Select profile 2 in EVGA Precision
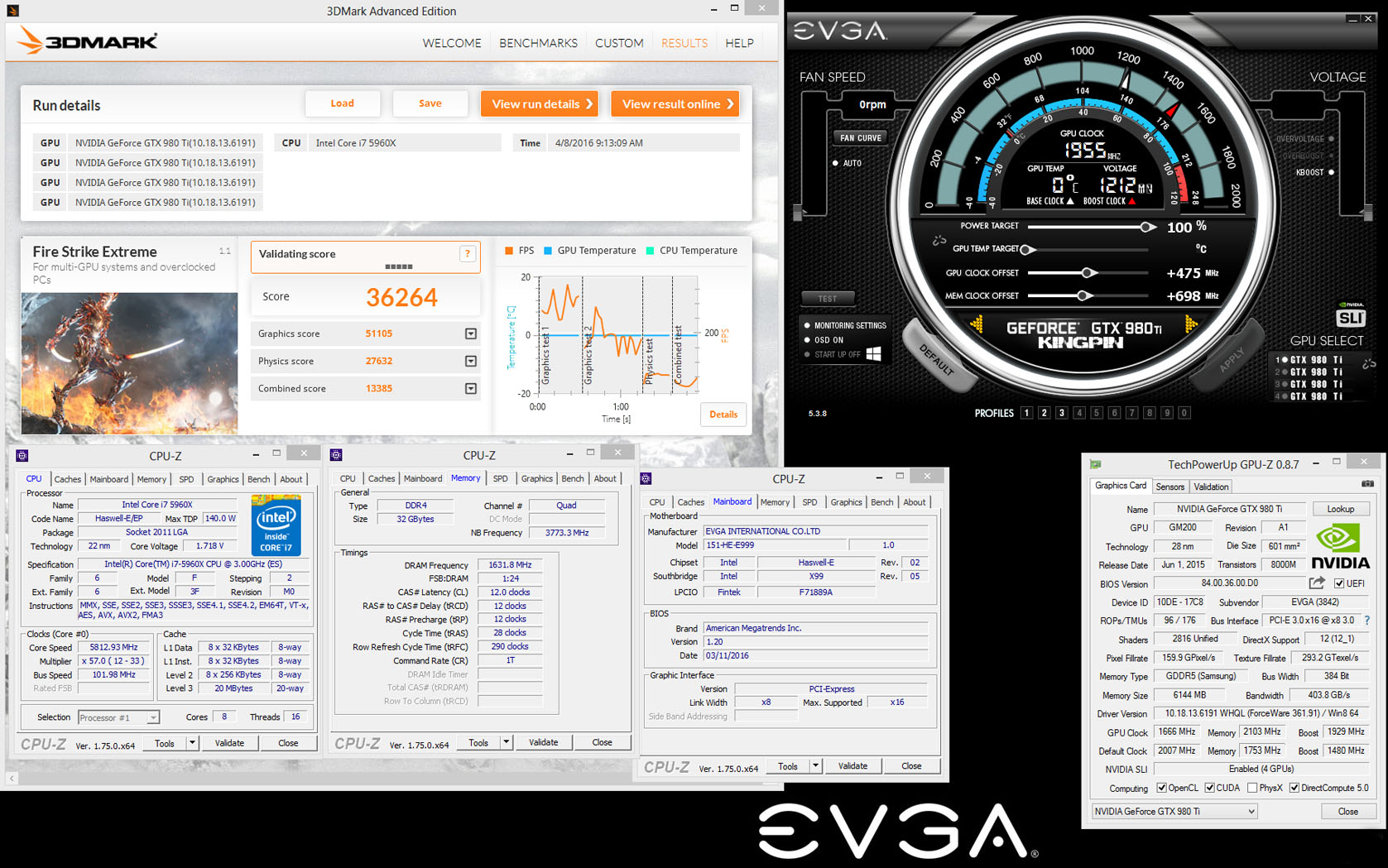 pyautogui.click(x=1044, y=413)
